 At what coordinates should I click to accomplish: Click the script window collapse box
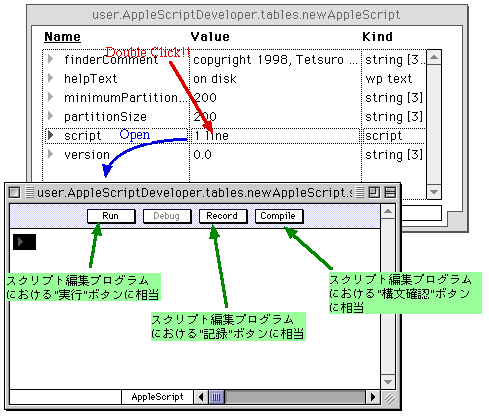click(x=390, y=193)
